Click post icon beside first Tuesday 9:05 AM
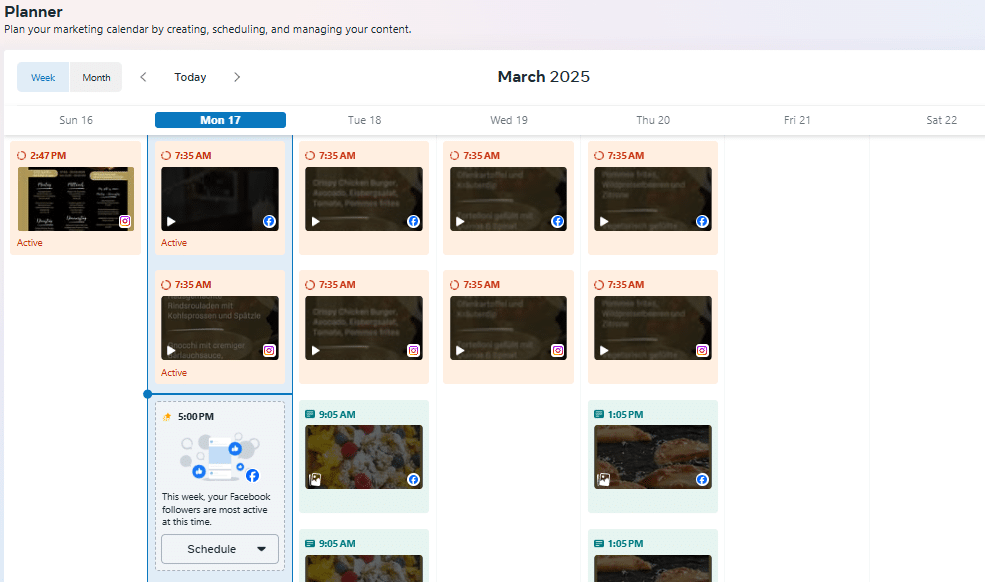 point(310,414)
